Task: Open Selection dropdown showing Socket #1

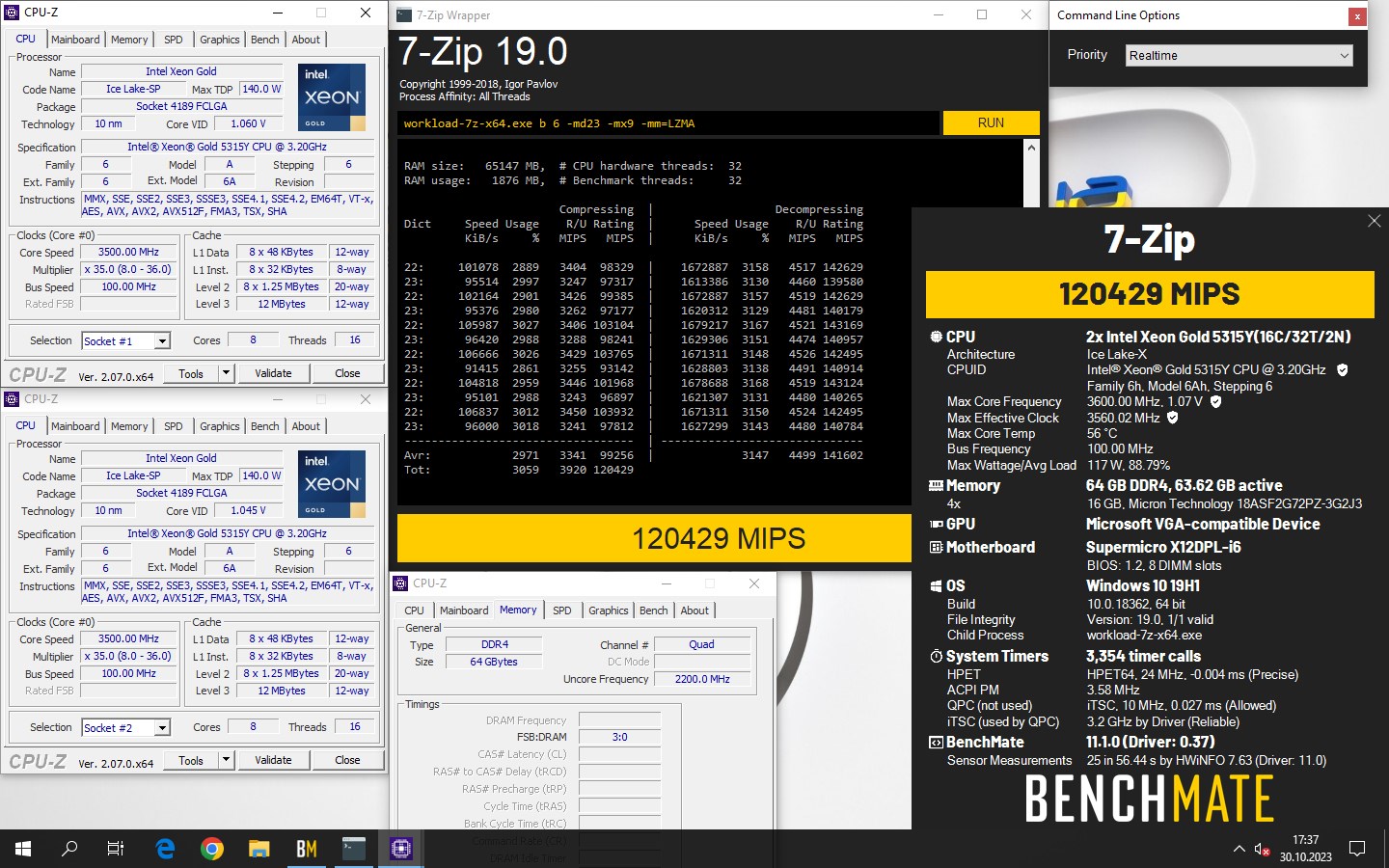Action: tap(125, 340)
